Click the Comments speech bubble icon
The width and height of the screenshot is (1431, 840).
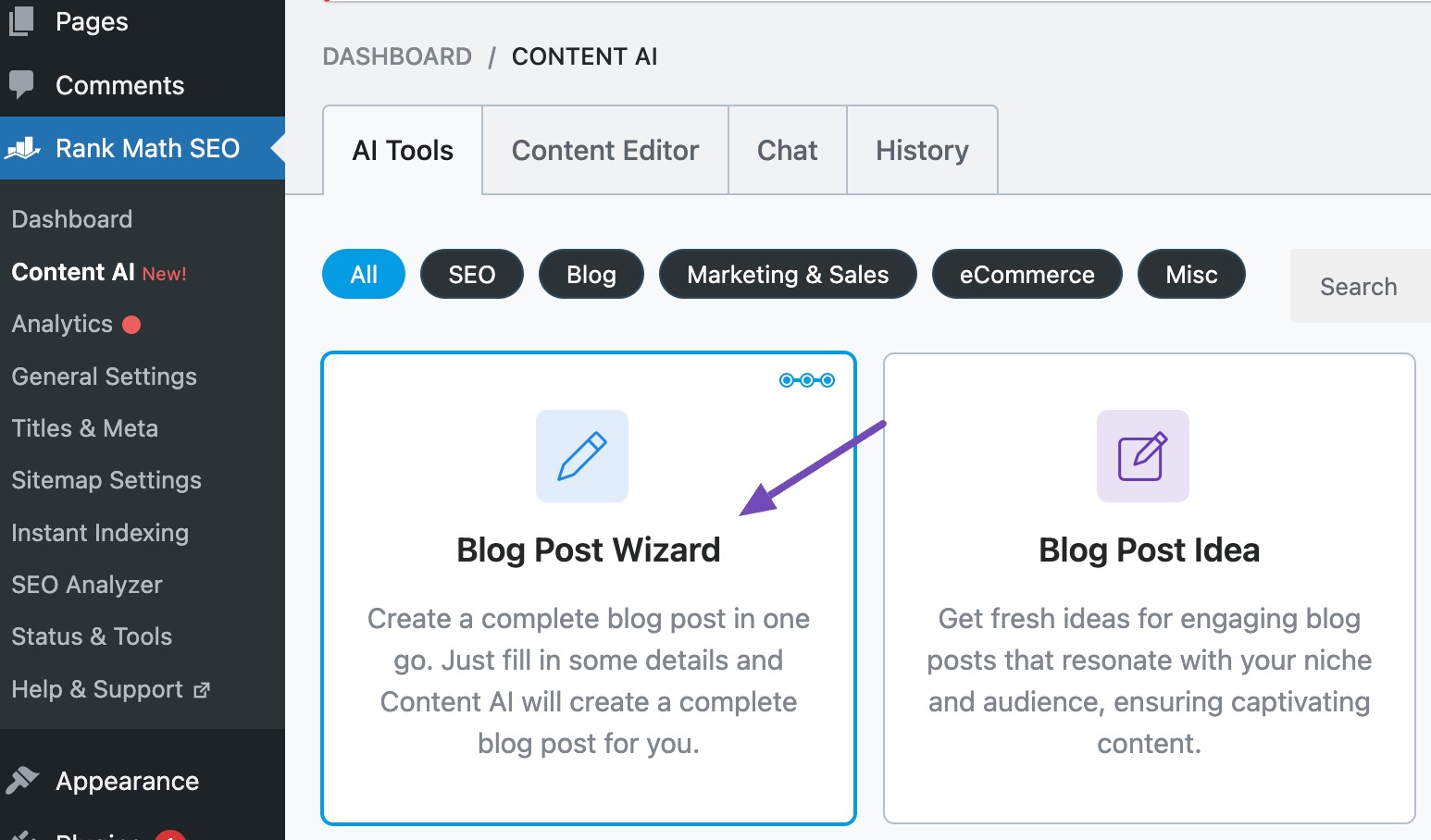tap(21, 85)
